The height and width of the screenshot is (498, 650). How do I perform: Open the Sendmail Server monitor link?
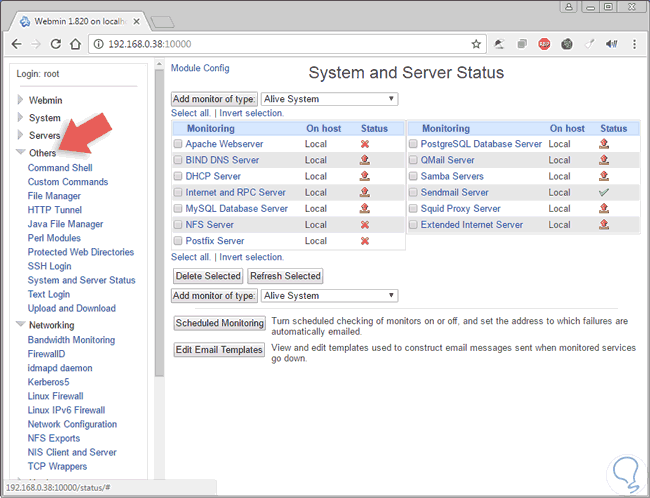tap(455, 192)
